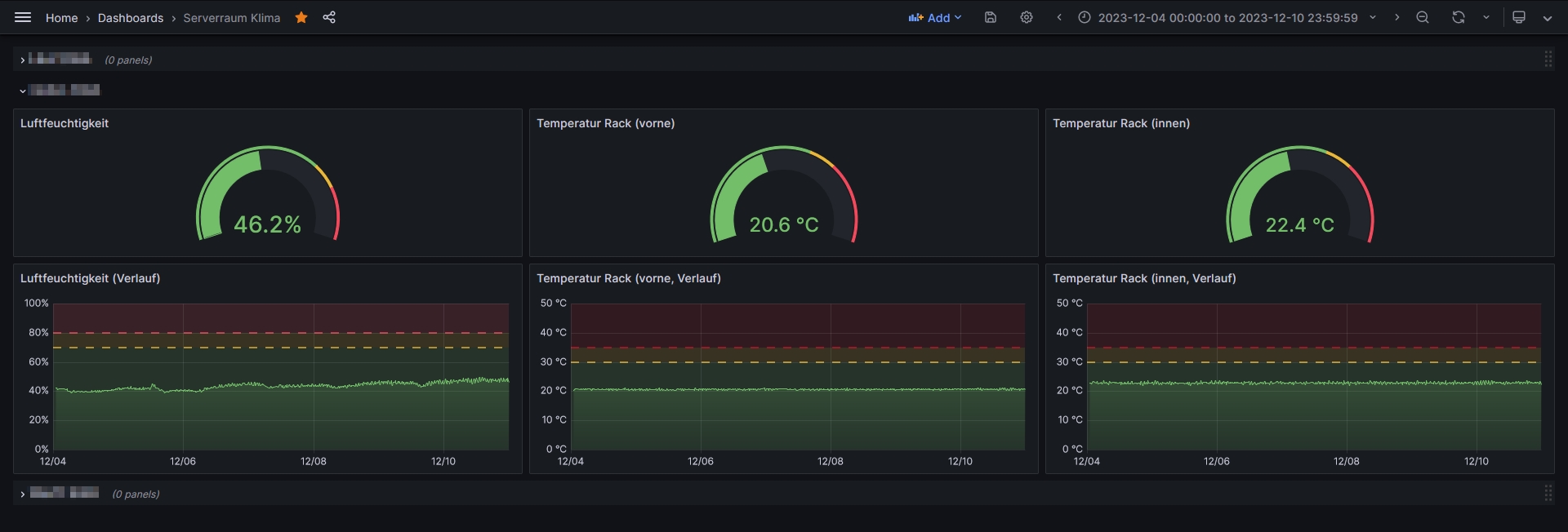1568x532 pixels.
Task: Unstar the Serverraum Klima dashboard
Action: pyautogui.click(x=301, y=17)
